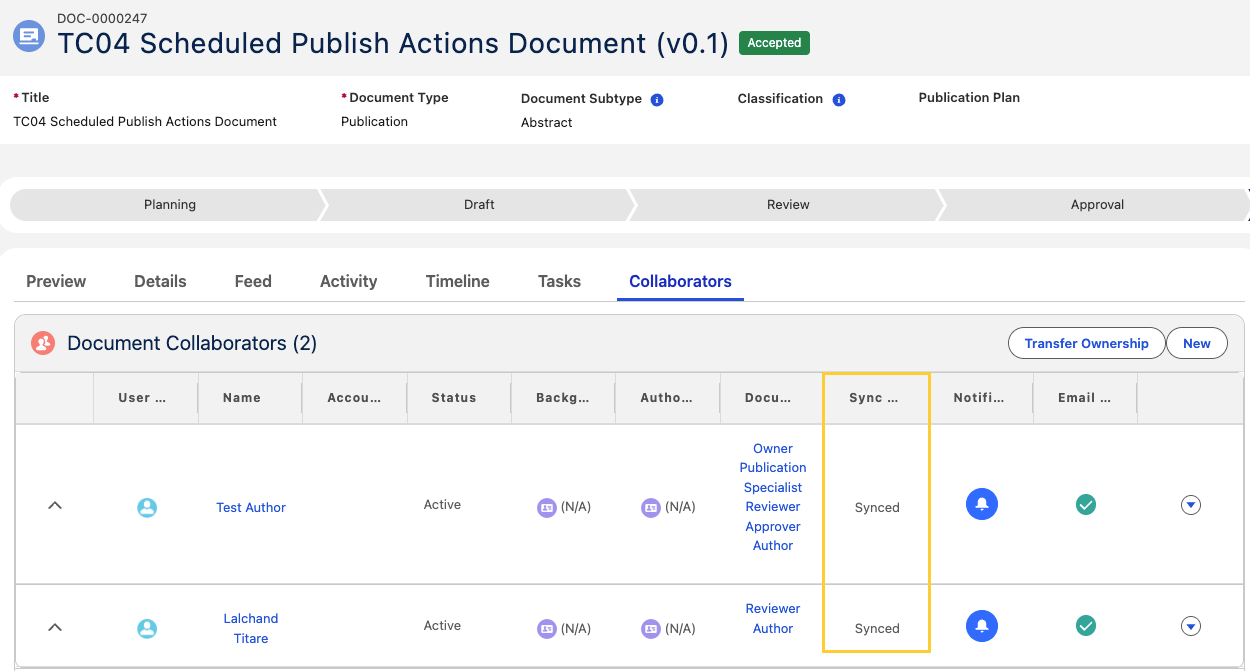Viewport: 1250px width, 671px height.
Task: Click the New collaborator button
Action: click(1197, 343)
